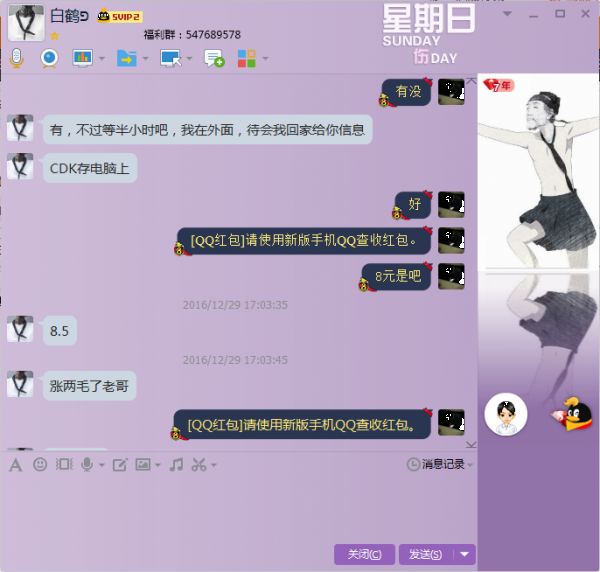600x572 pixels.
Task: Open the first QQ红包 message bubble
Action: 304,241
